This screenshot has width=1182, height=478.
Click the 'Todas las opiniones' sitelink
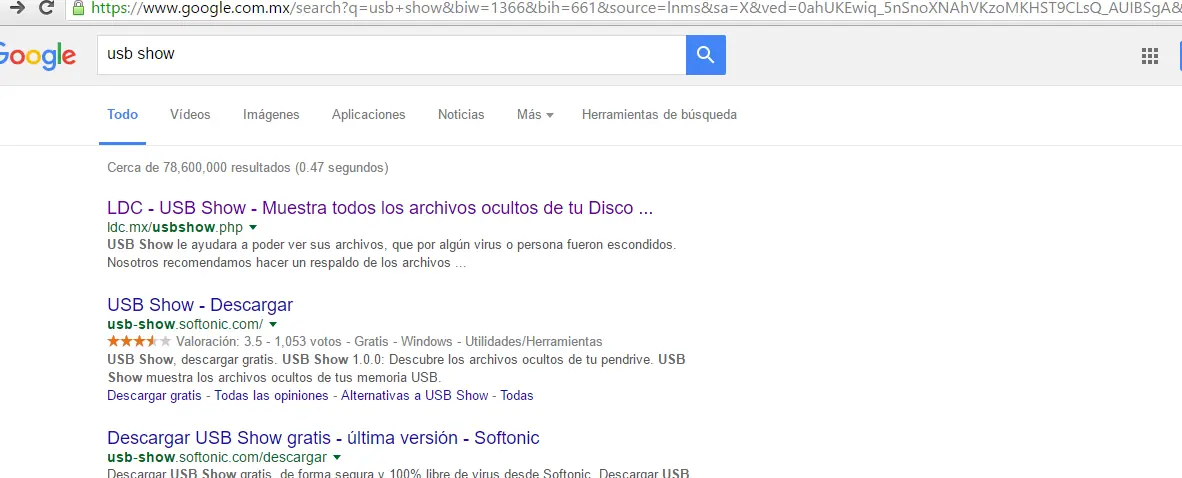[271, 395]
